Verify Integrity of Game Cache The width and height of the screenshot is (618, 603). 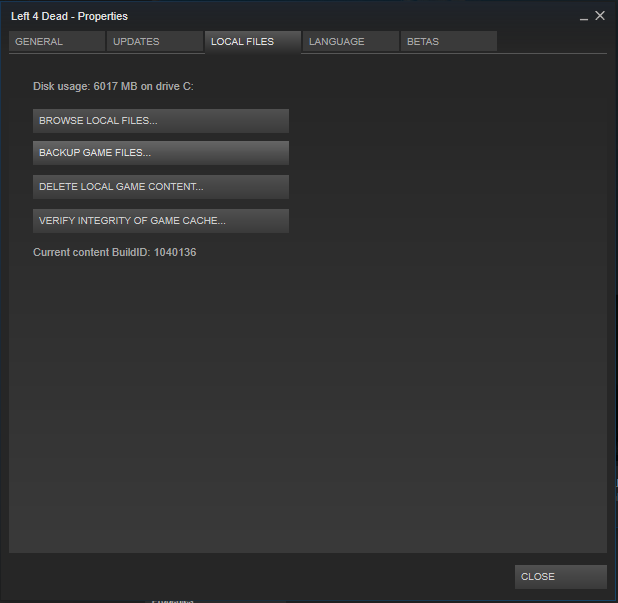pyautogui.click(x=161, y=221)
